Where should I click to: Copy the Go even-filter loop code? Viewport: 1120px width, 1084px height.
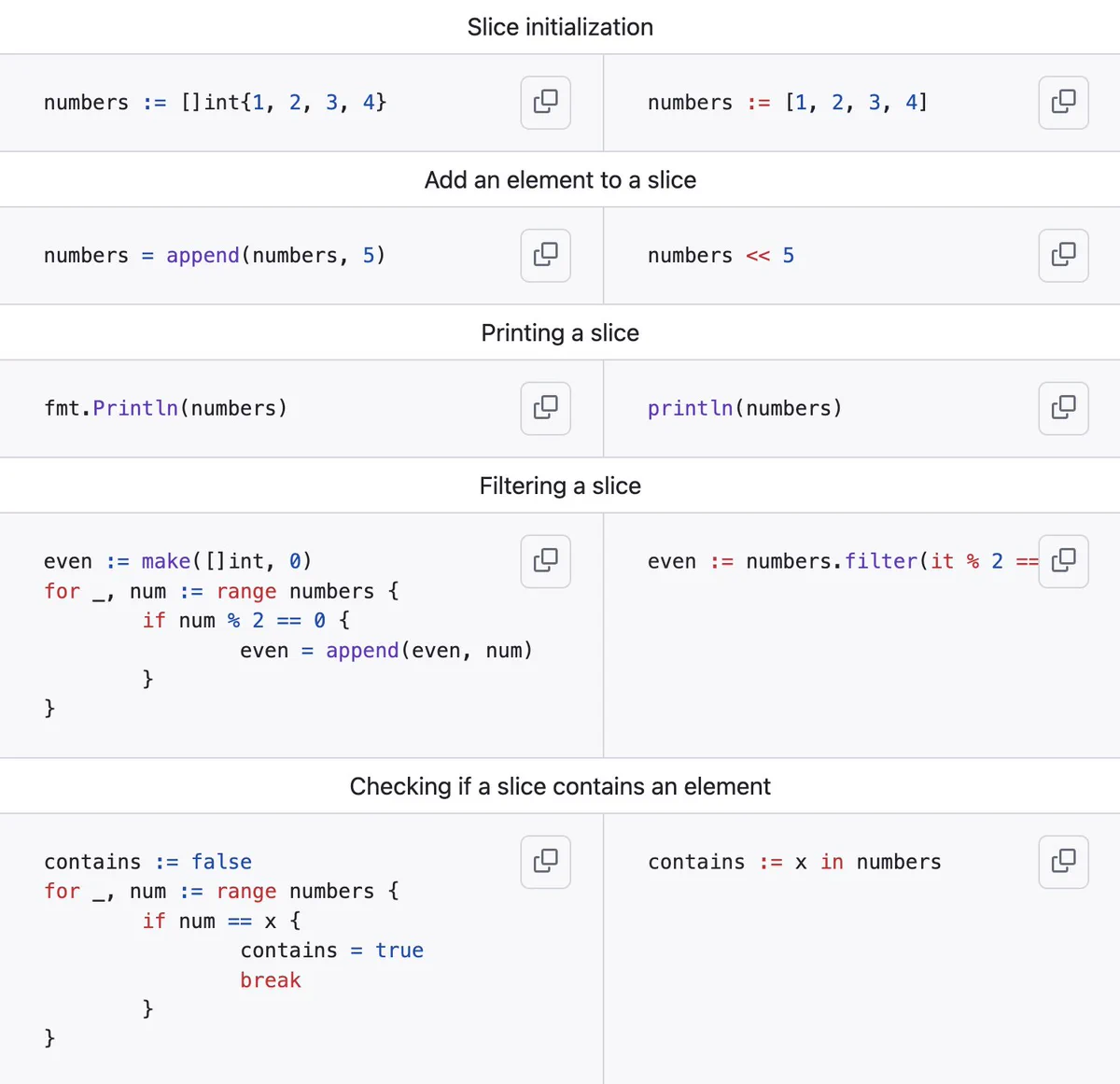[x=546, y=561]
